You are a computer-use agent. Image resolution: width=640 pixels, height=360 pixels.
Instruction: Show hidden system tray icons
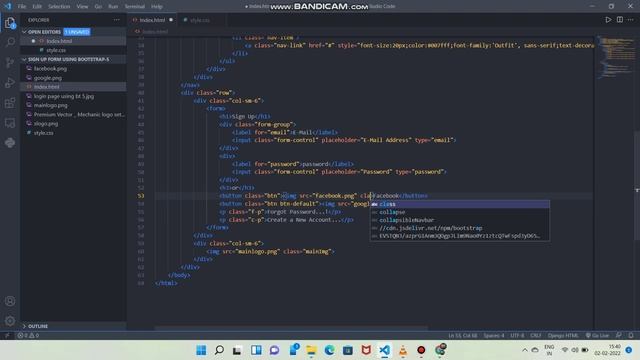point(524,350)
